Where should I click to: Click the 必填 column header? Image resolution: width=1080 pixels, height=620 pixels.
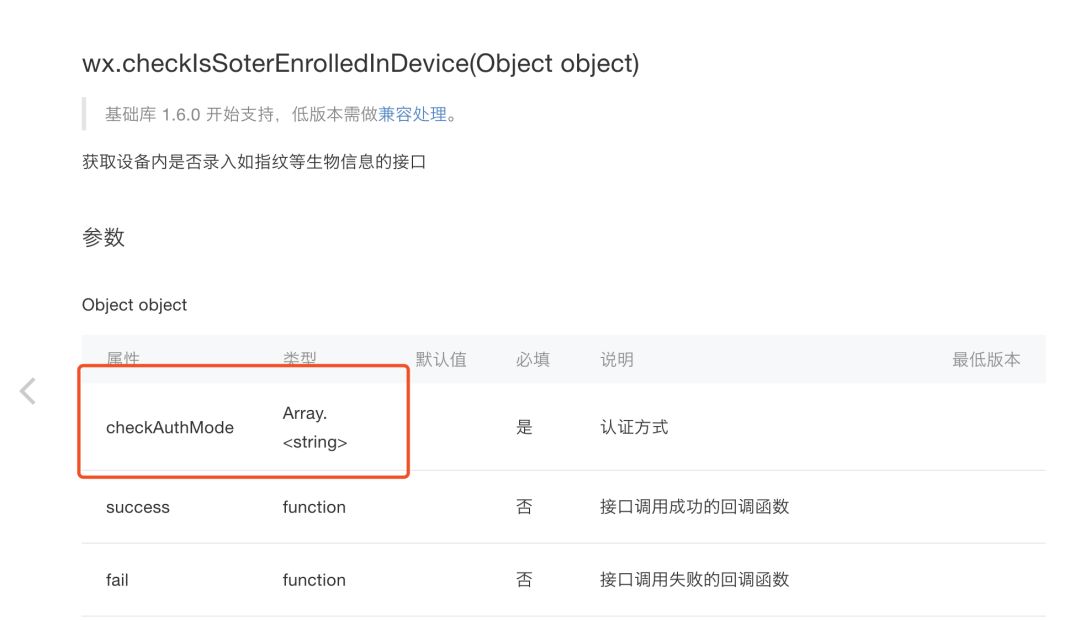[x=532, y=359]
